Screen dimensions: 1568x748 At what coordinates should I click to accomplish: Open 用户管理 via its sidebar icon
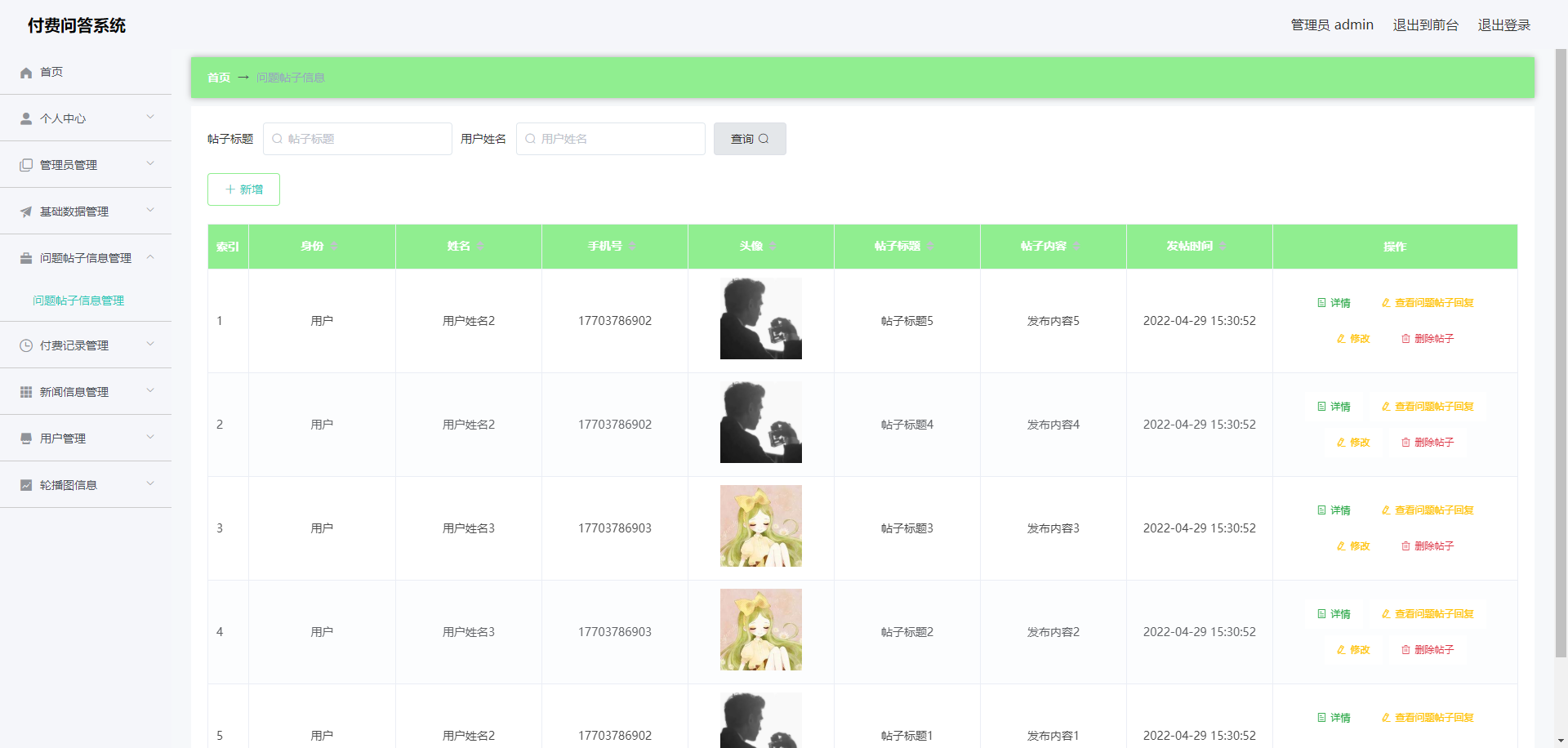pyautogui.click(x=25, y=438)
